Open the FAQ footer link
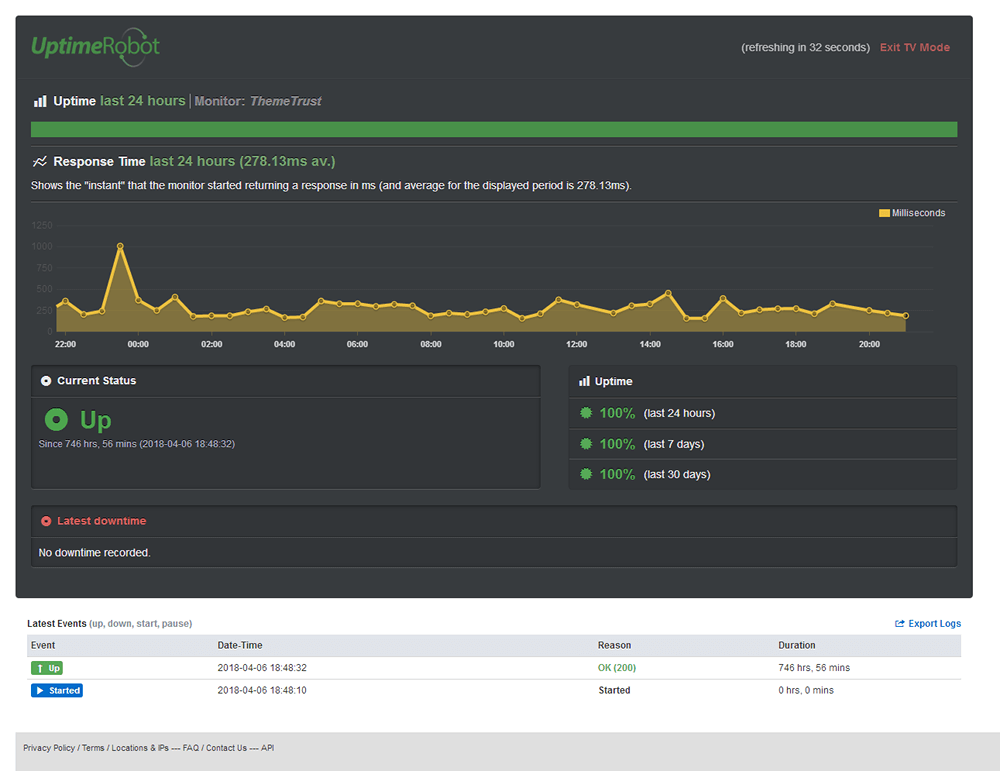 point(191,748)
